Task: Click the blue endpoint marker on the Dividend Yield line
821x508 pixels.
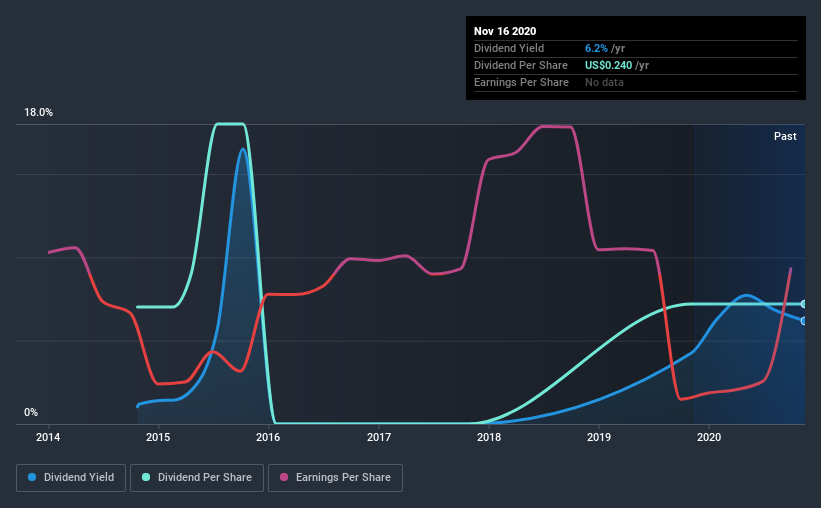Action: [803, 321]
